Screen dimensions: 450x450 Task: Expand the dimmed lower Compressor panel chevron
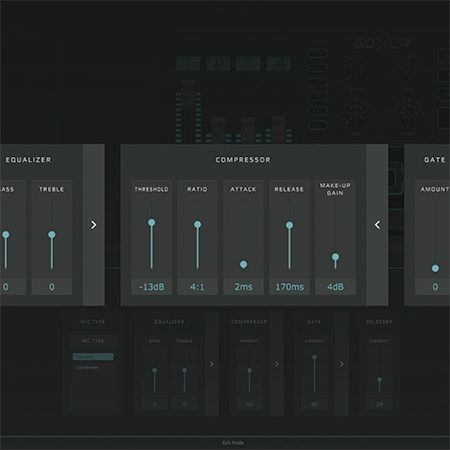pyautogui.click(x=277, y=364)
